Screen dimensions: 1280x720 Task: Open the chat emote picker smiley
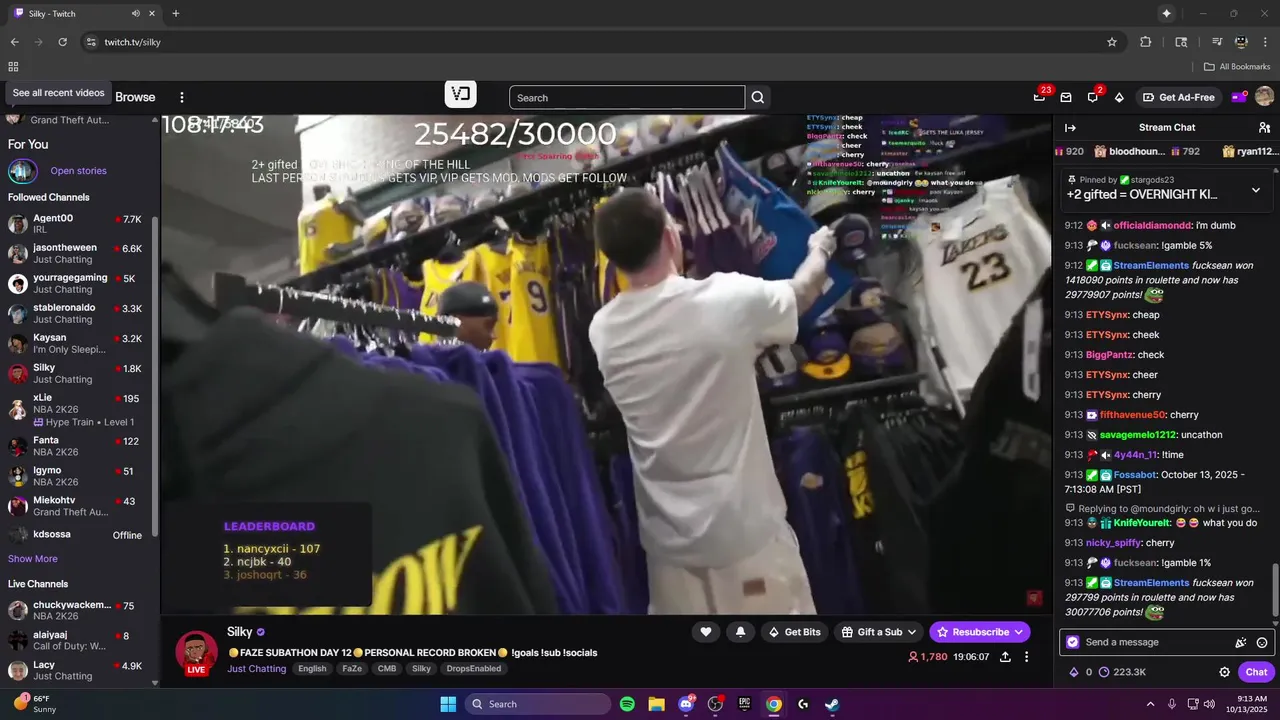pyautogui.click(x=1262, y=642)
